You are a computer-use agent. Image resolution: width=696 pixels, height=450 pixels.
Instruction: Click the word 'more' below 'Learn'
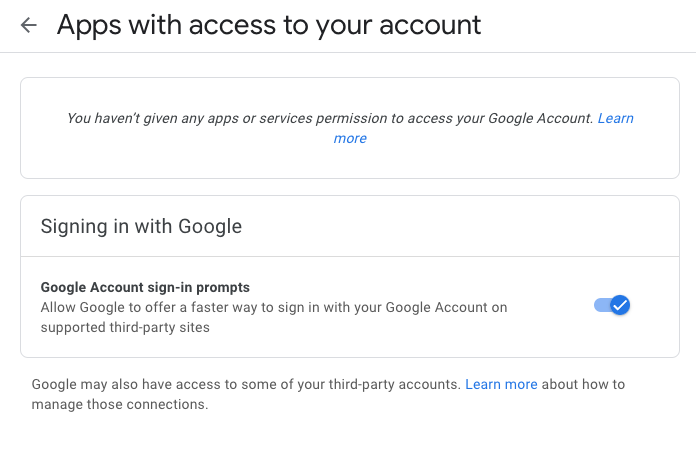click(350, 139)
